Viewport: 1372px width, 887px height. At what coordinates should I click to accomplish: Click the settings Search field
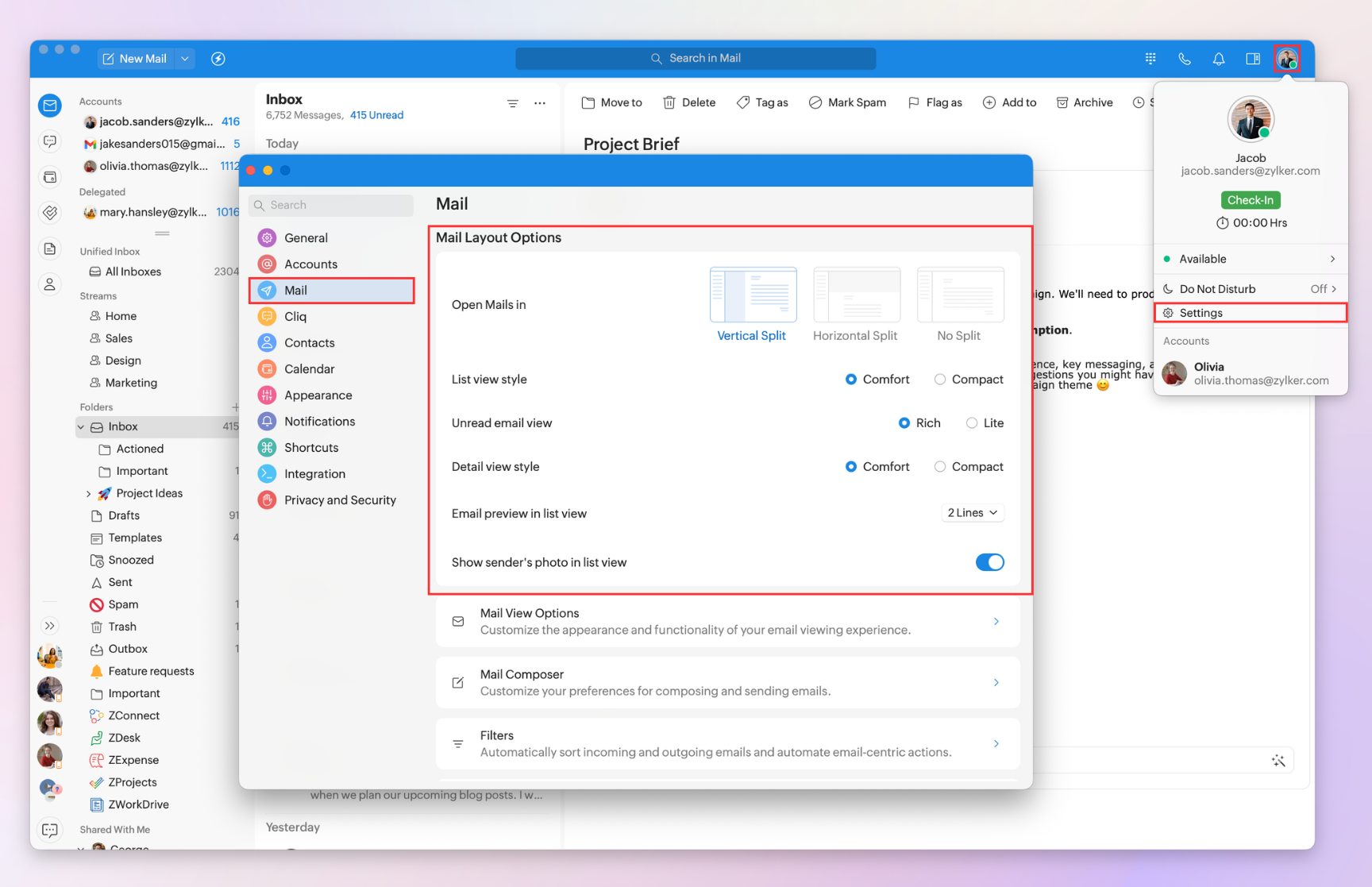(x=332, y=205)
